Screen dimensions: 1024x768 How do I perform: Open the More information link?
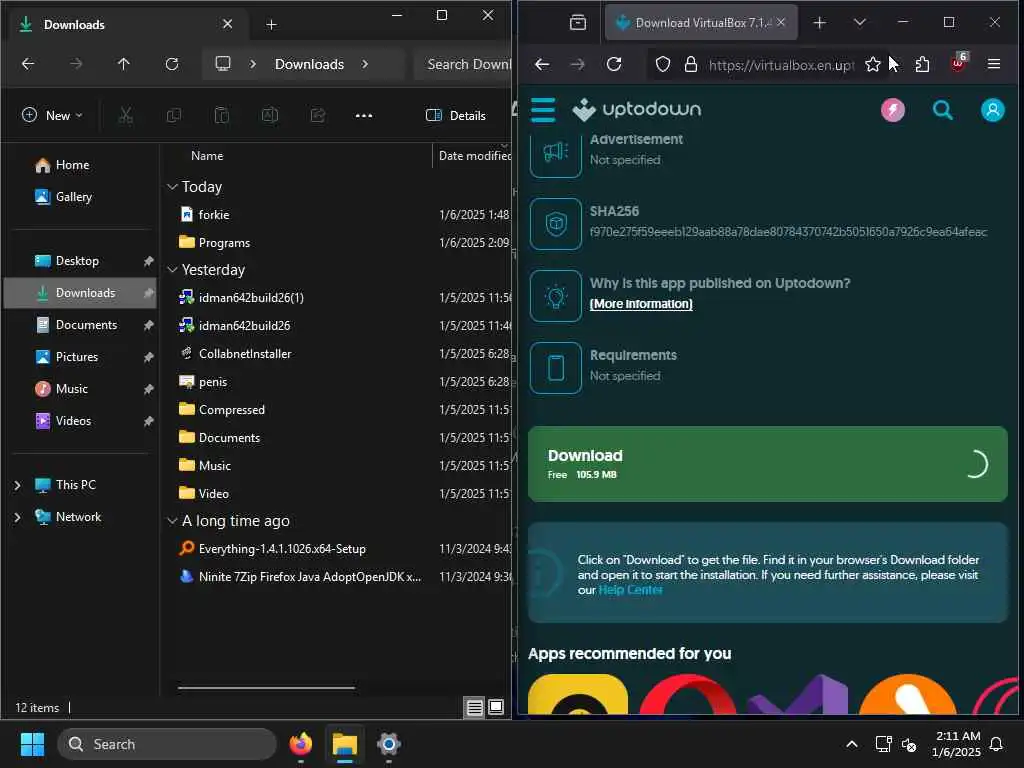pos(641,304)
